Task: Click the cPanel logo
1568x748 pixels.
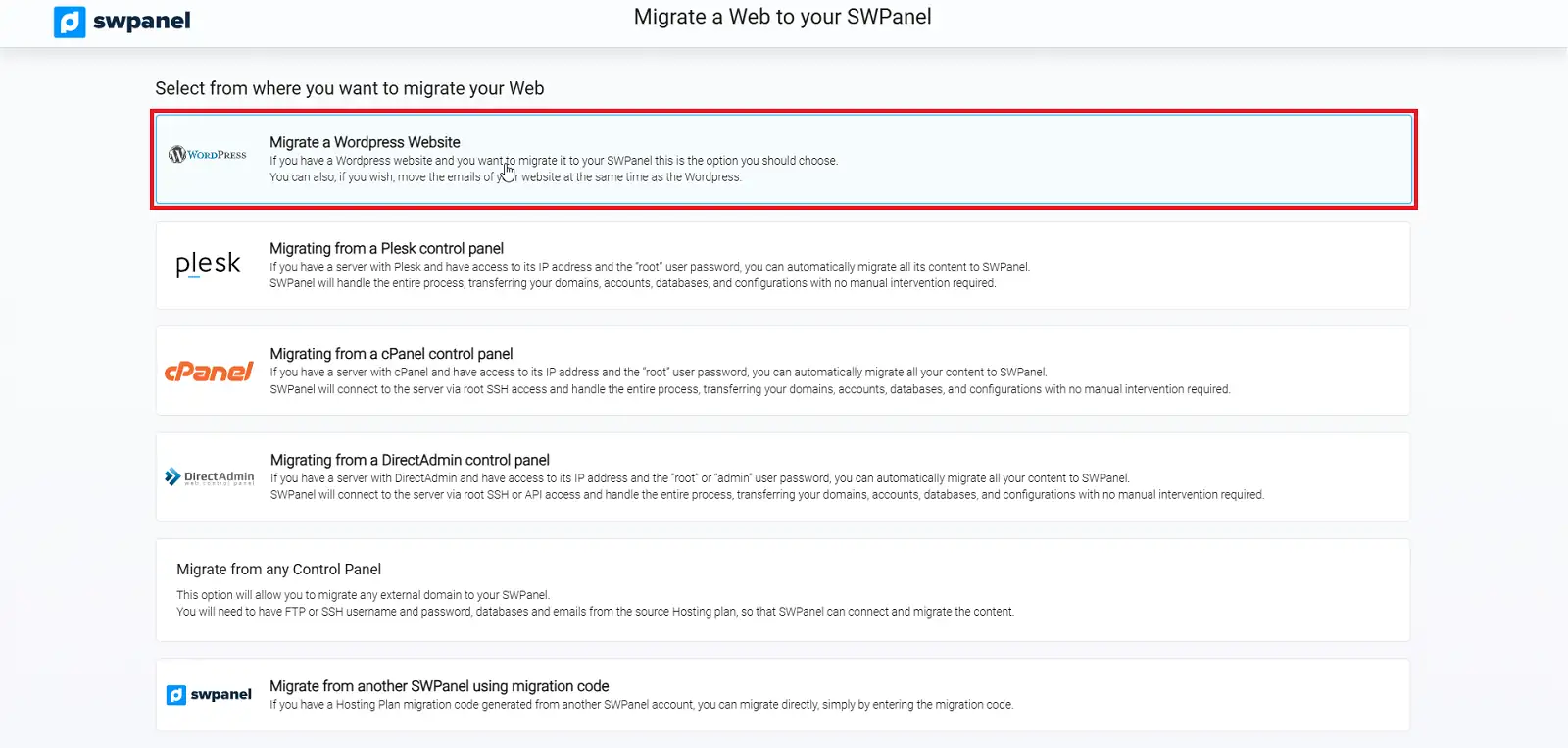Action: (209, 372)
